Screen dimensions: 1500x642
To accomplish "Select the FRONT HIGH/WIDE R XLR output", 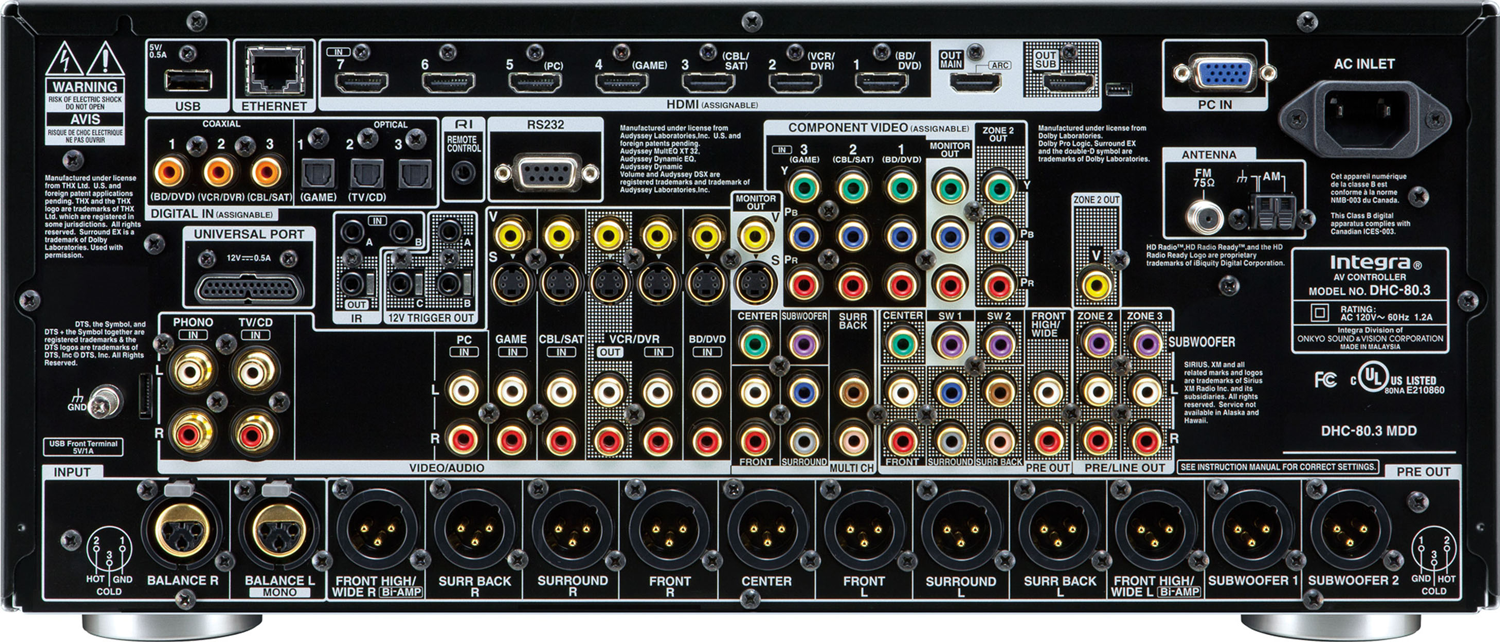I will pyautogui.click(x=375, y=529).
